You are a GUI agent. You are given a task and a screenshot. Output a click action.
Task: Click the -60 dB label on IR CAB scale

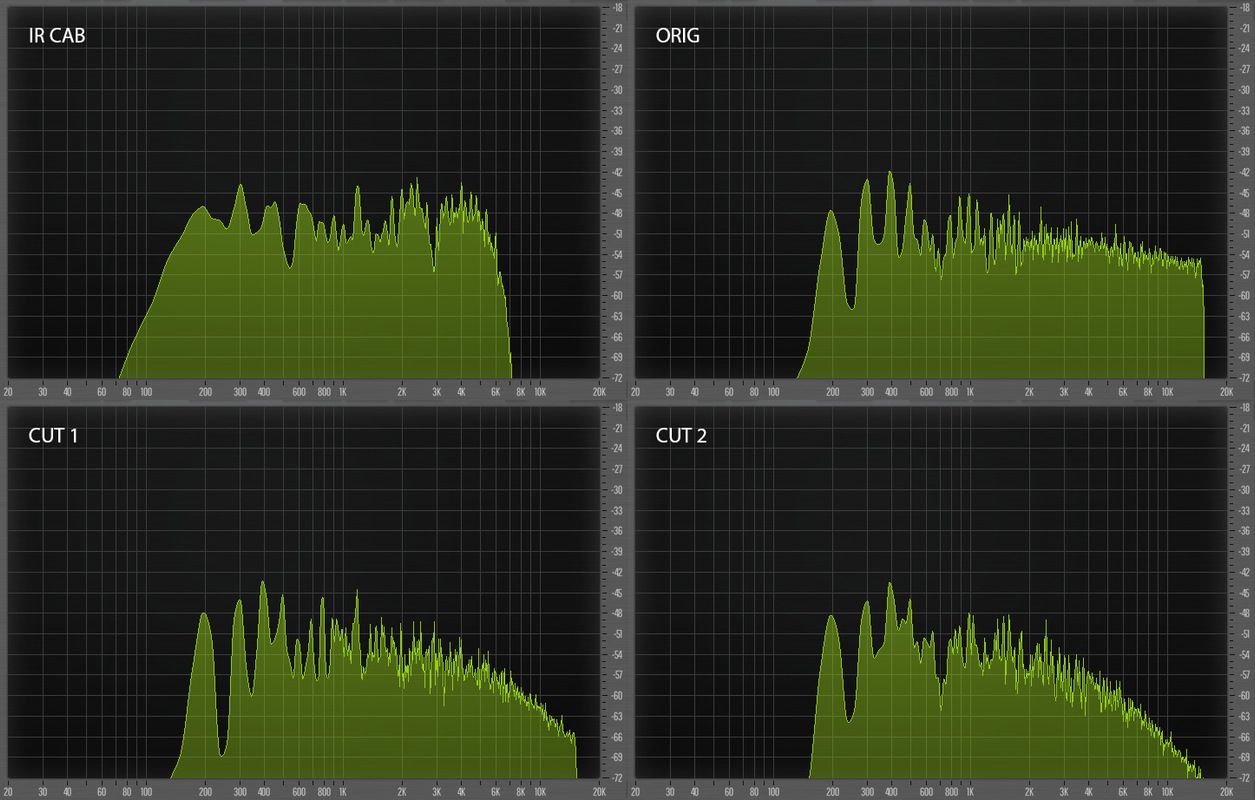(x=617, y=295)
